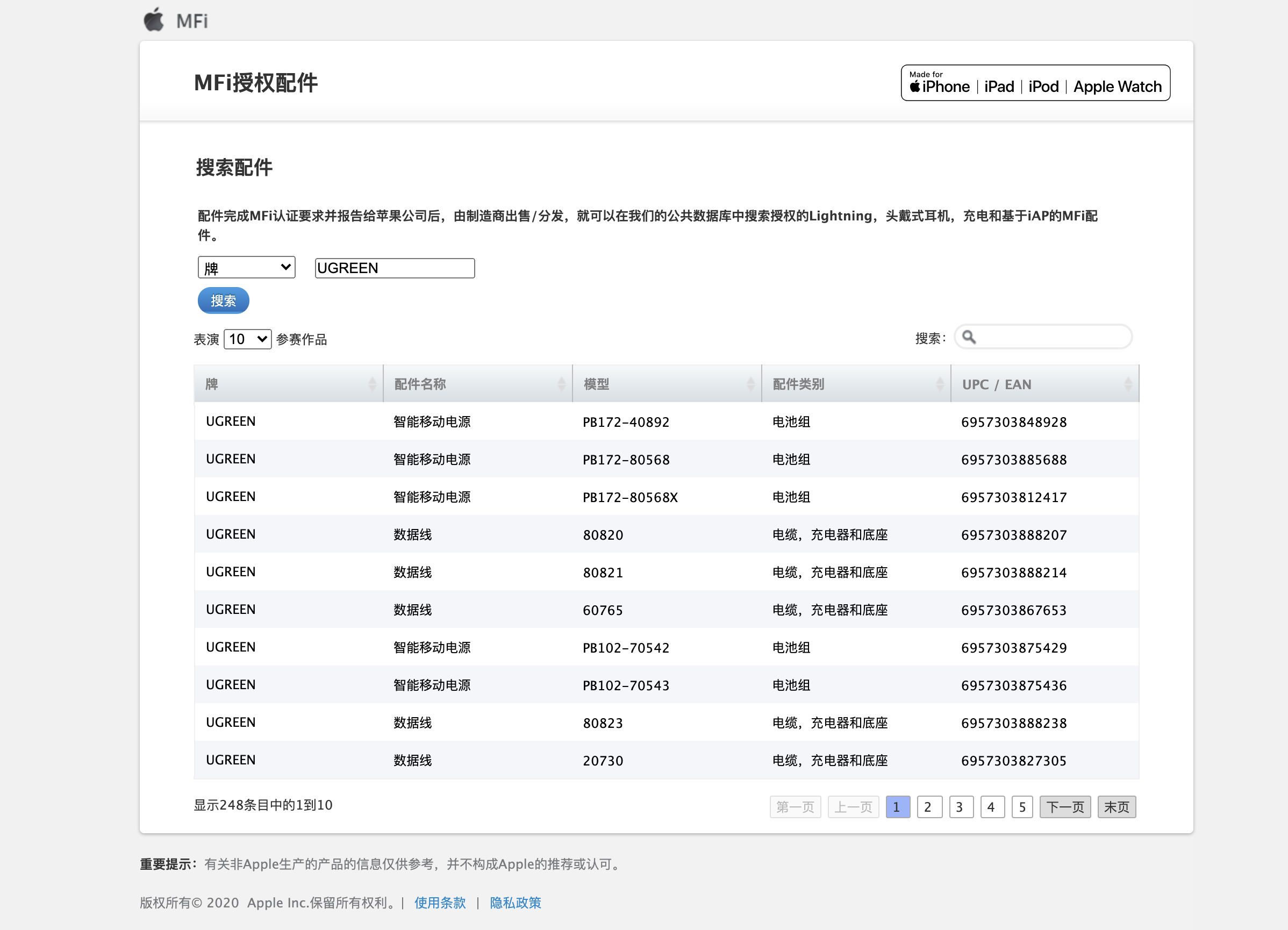The width and height of the screenshot is (1288, 930).
Task: Click the 搜索 button
Action: pos(223,301)
